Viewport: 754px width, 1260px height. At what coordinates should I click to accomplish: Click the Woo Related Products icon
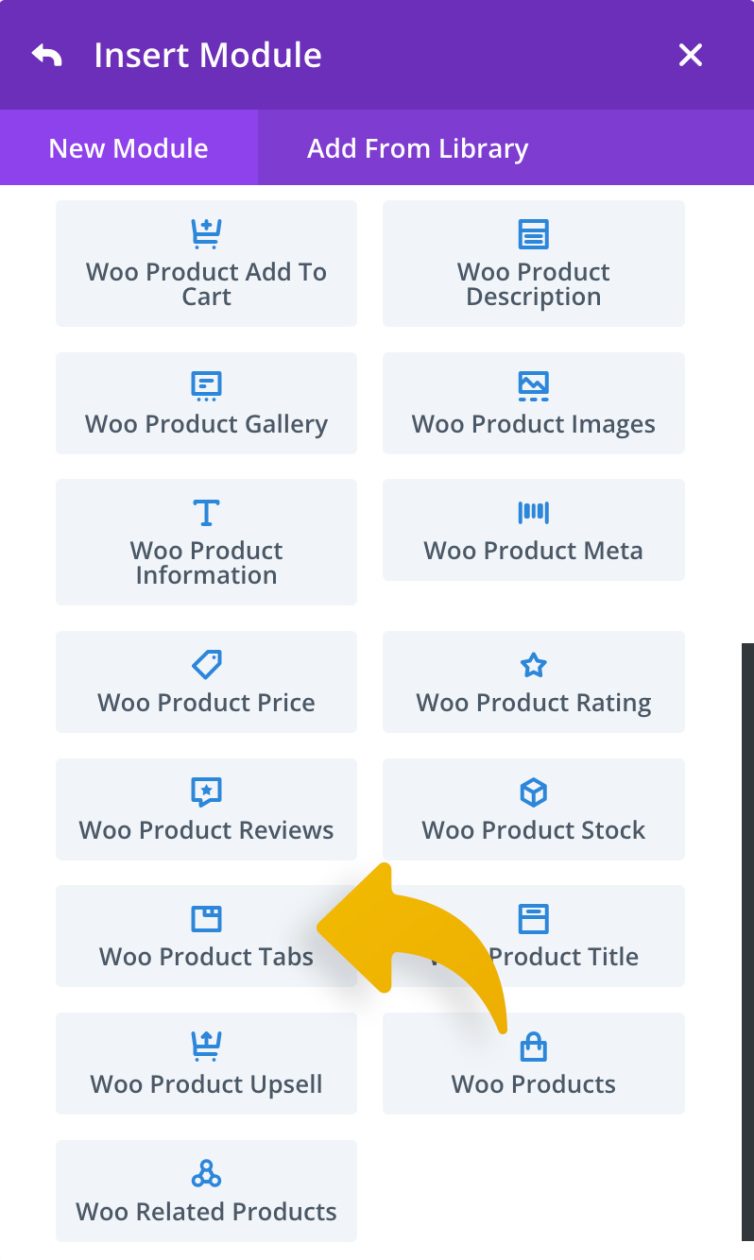coord(206,1172)
